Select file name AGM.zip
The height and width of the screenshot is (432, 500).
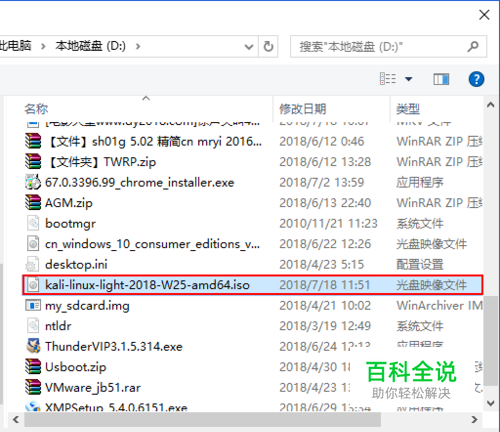pyautogui.click(x=69, y=203)
